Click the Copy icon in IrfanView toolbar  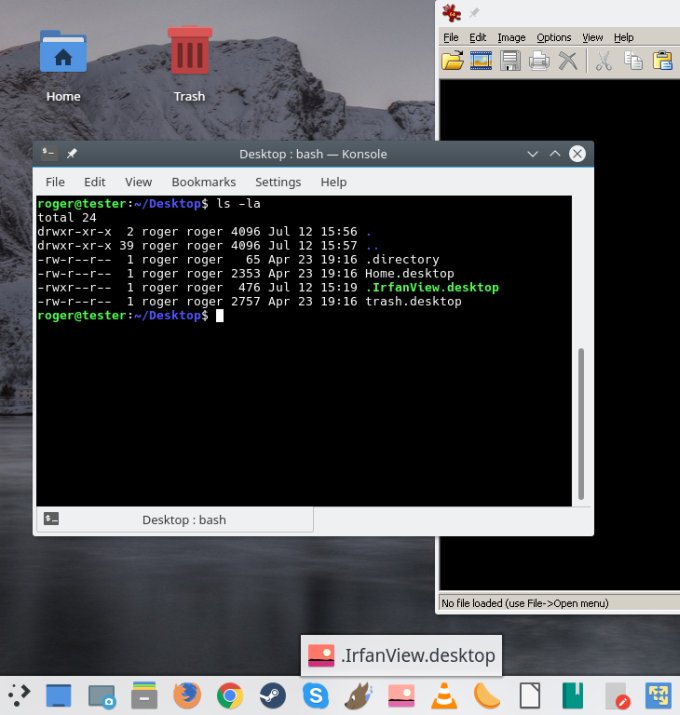633,61
